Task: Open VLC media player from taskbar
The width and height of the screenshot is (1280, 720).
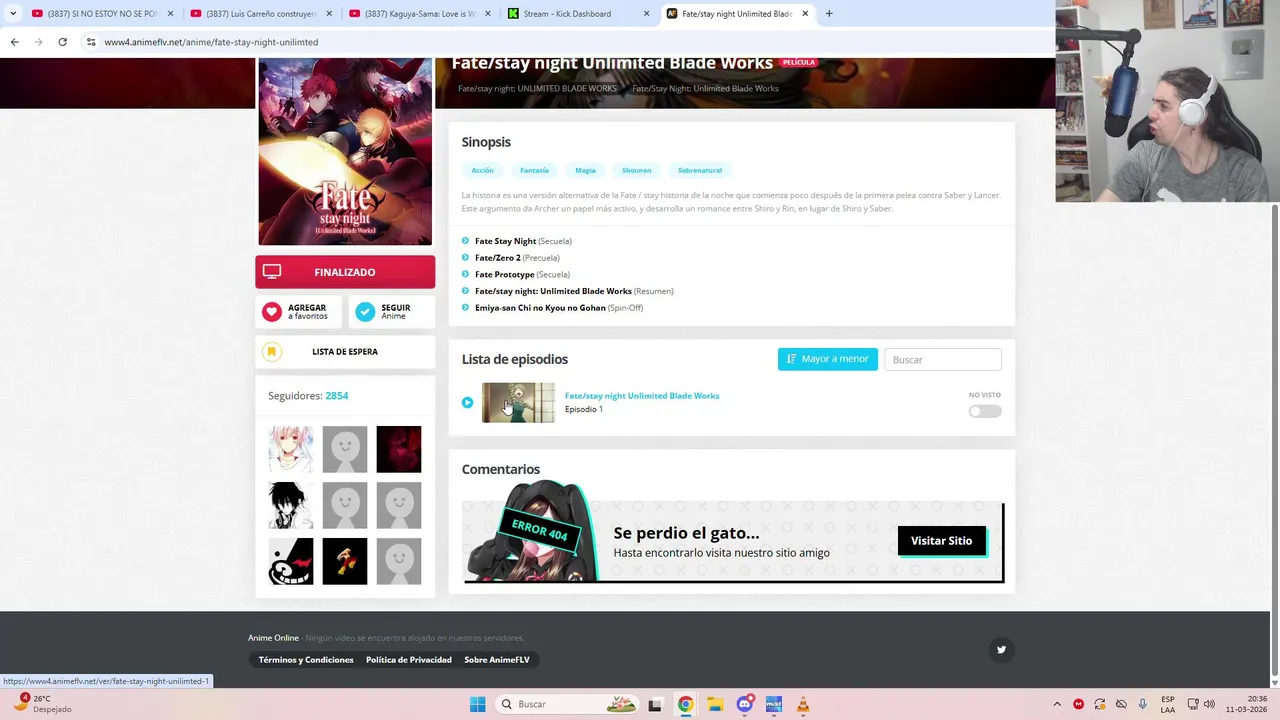Action: tap(803, 704)
